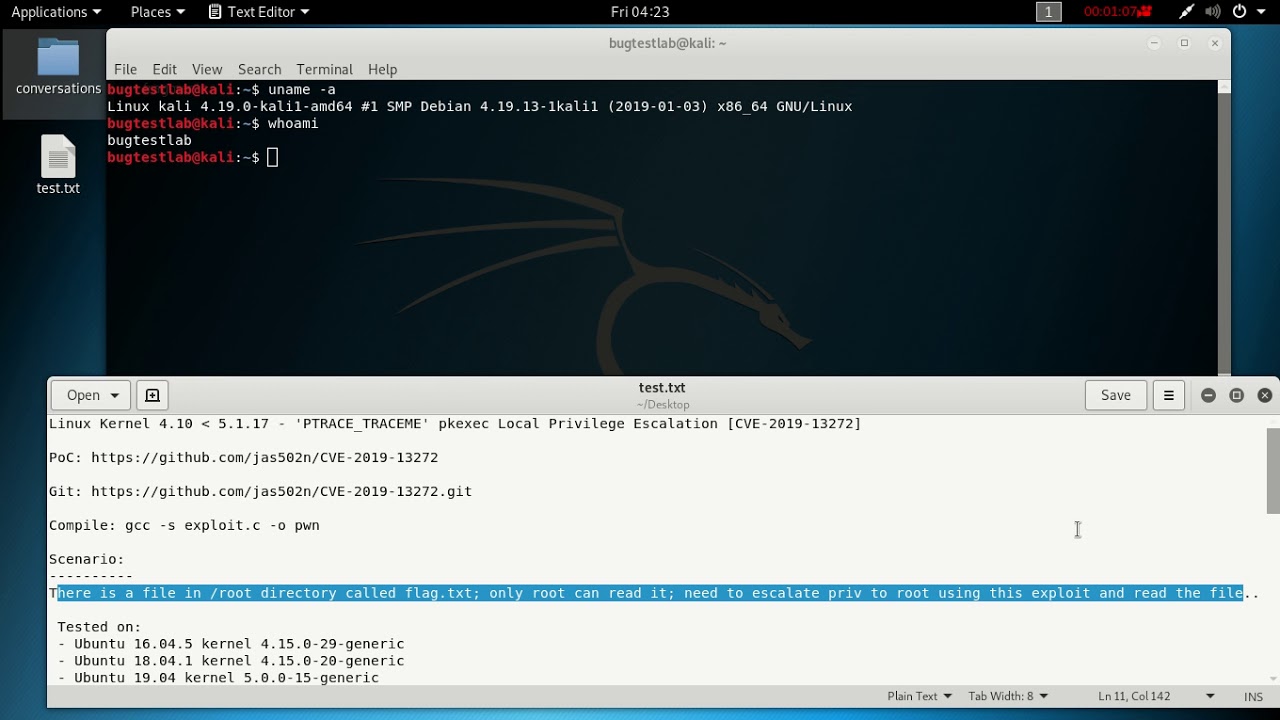Toggle the INS insert mode indicator
Screen dimensions: 1280x720
click(1253, 696)
